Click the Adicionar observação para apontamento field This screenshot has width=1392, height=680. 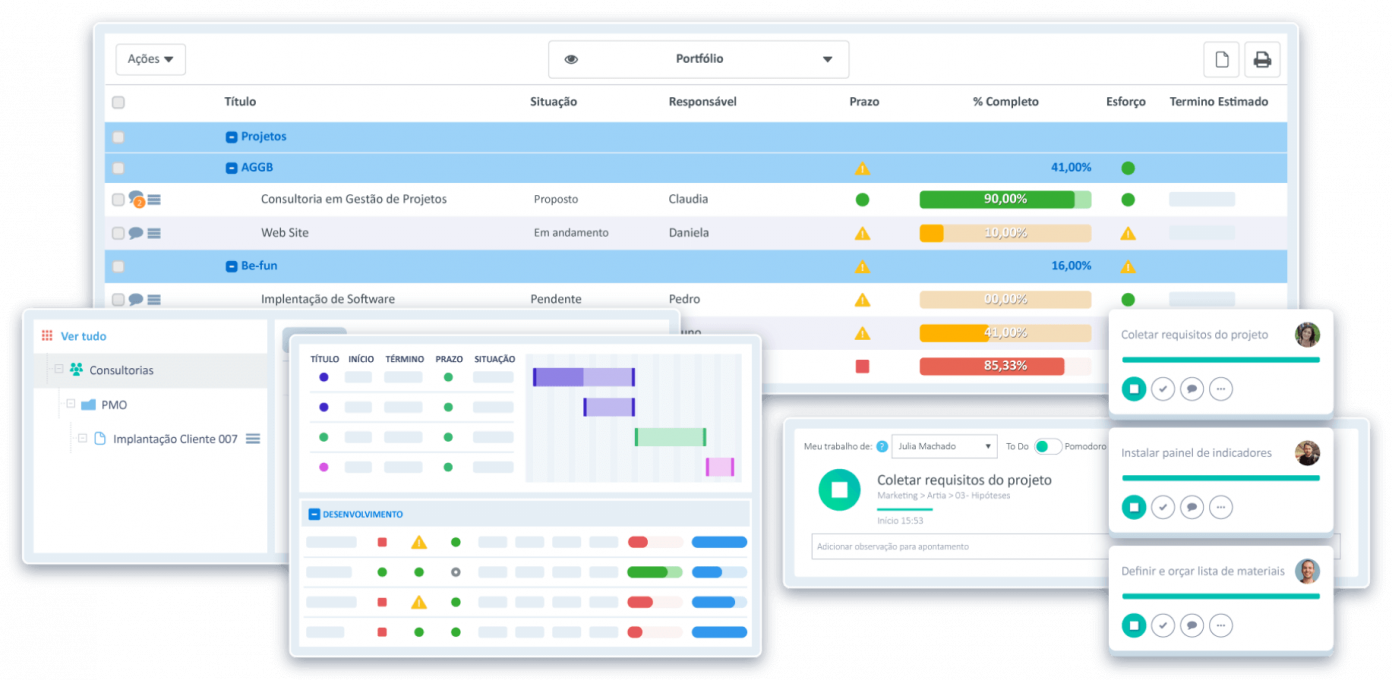coord(960,546)
